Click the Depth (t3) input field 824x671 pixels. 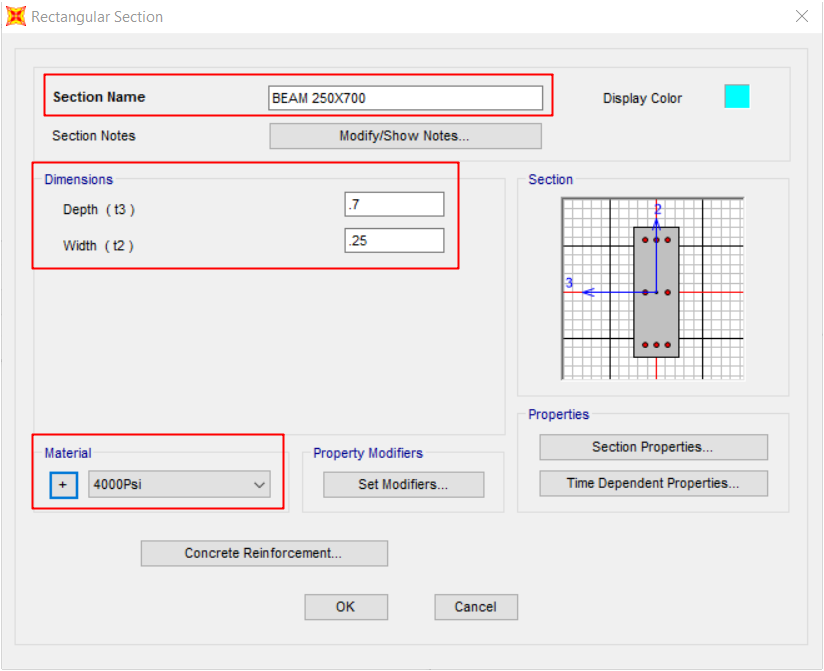394,204
